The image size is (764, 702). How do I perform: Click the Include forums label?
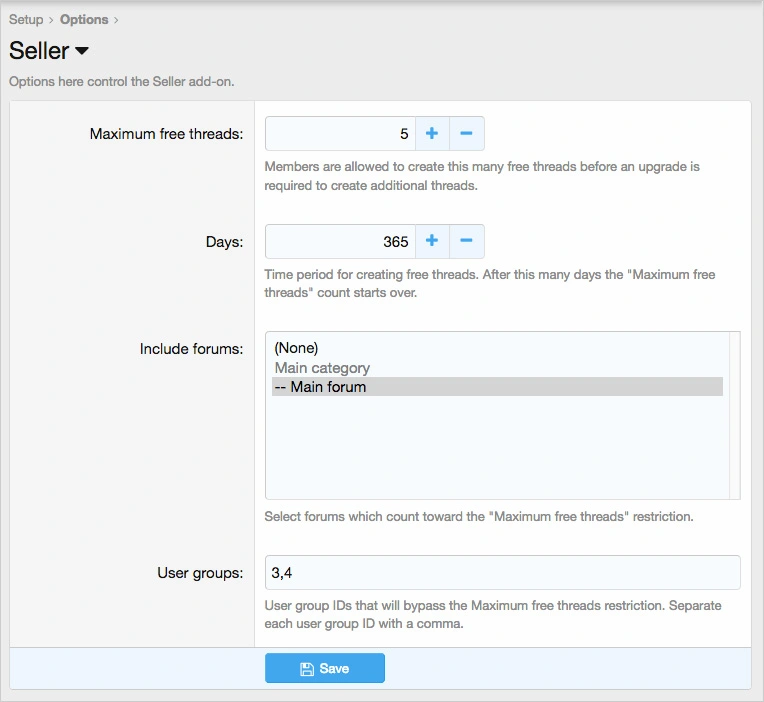click(191, 349)
